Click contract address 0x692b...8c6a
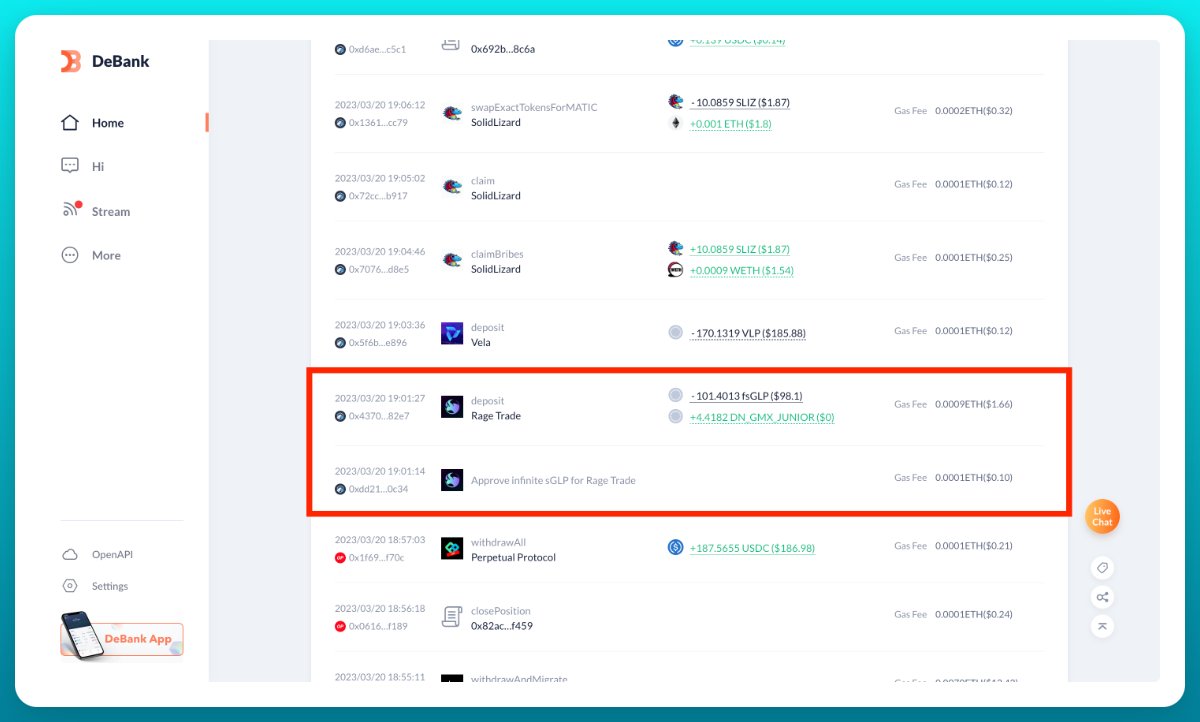The height and width of the screenshot is (722, 1200). point(503,49)
